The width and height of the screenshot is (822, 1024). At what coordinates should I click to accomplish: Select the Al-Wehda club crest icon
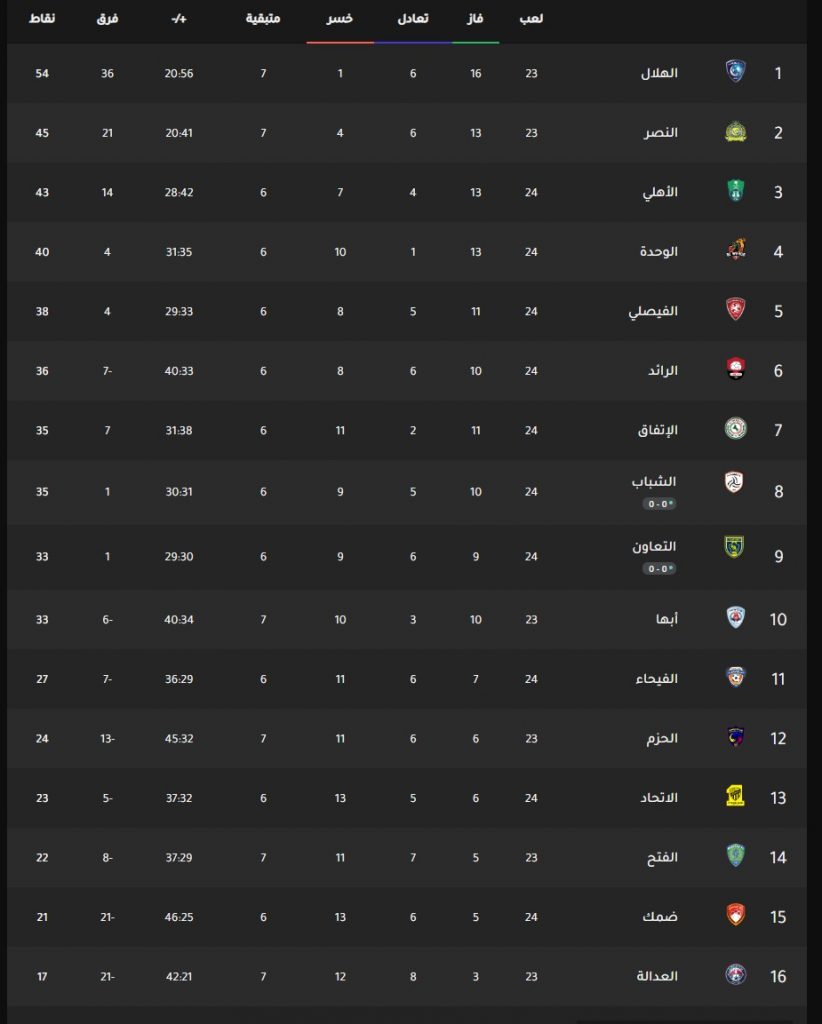[736, 249]
